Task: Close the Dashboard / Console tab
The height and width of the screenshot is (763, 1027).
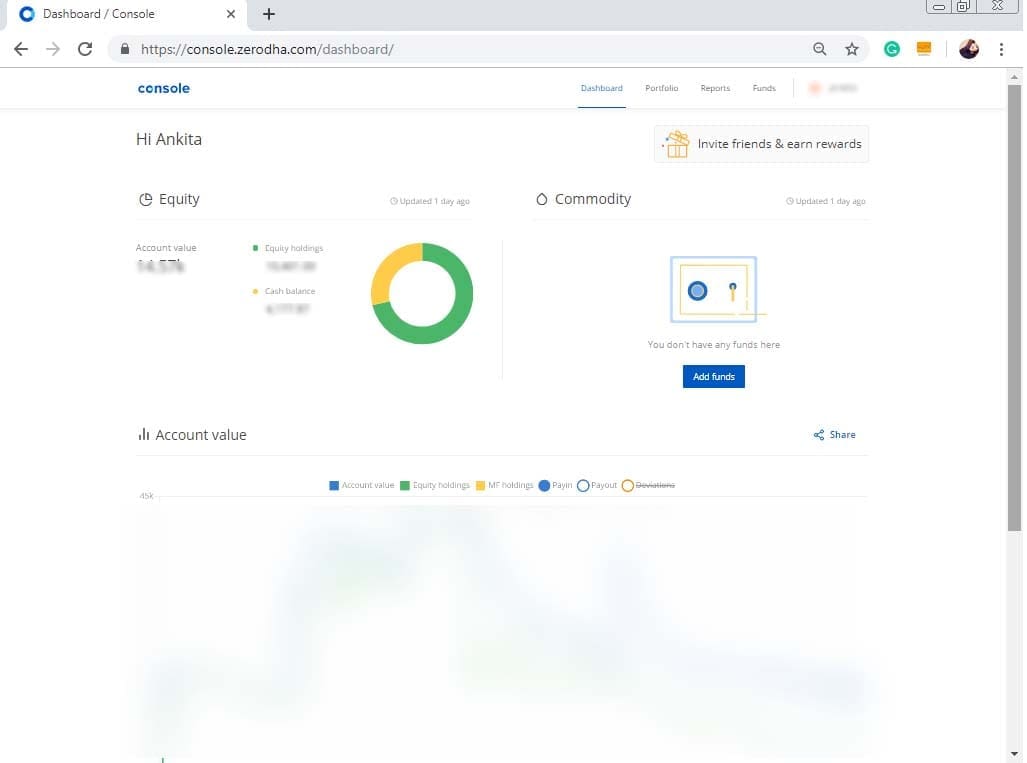Action: coord(231,14)
